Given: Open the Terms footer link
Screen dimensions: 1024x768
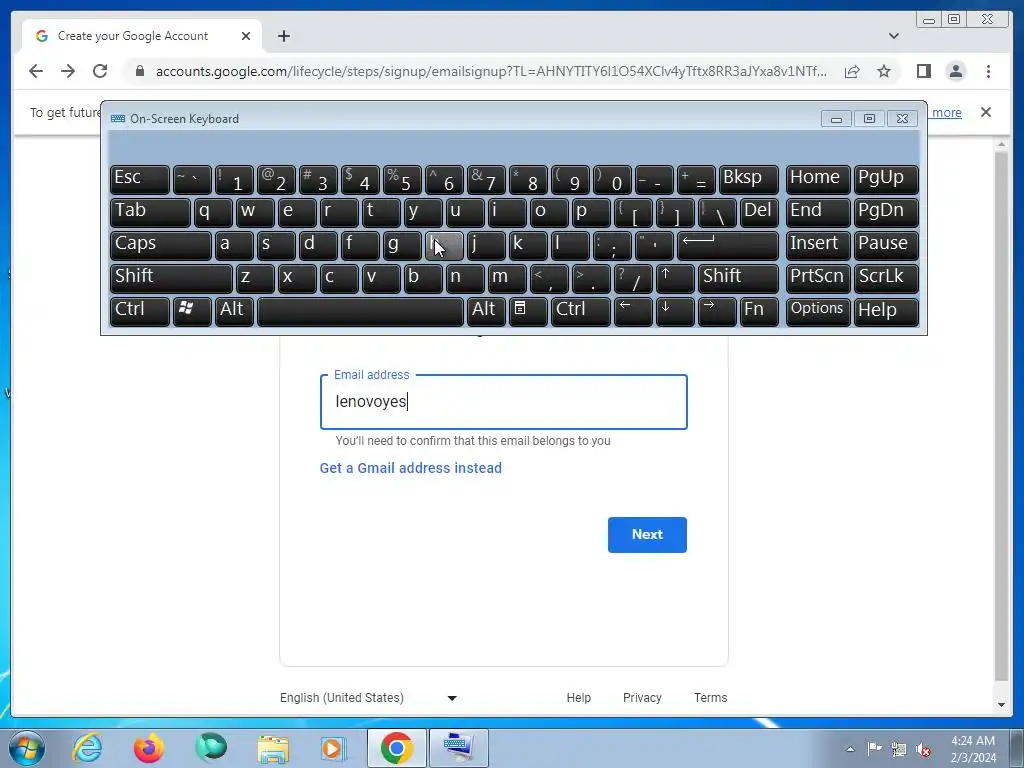Looking at the screenshot, I should coord(711,697).
